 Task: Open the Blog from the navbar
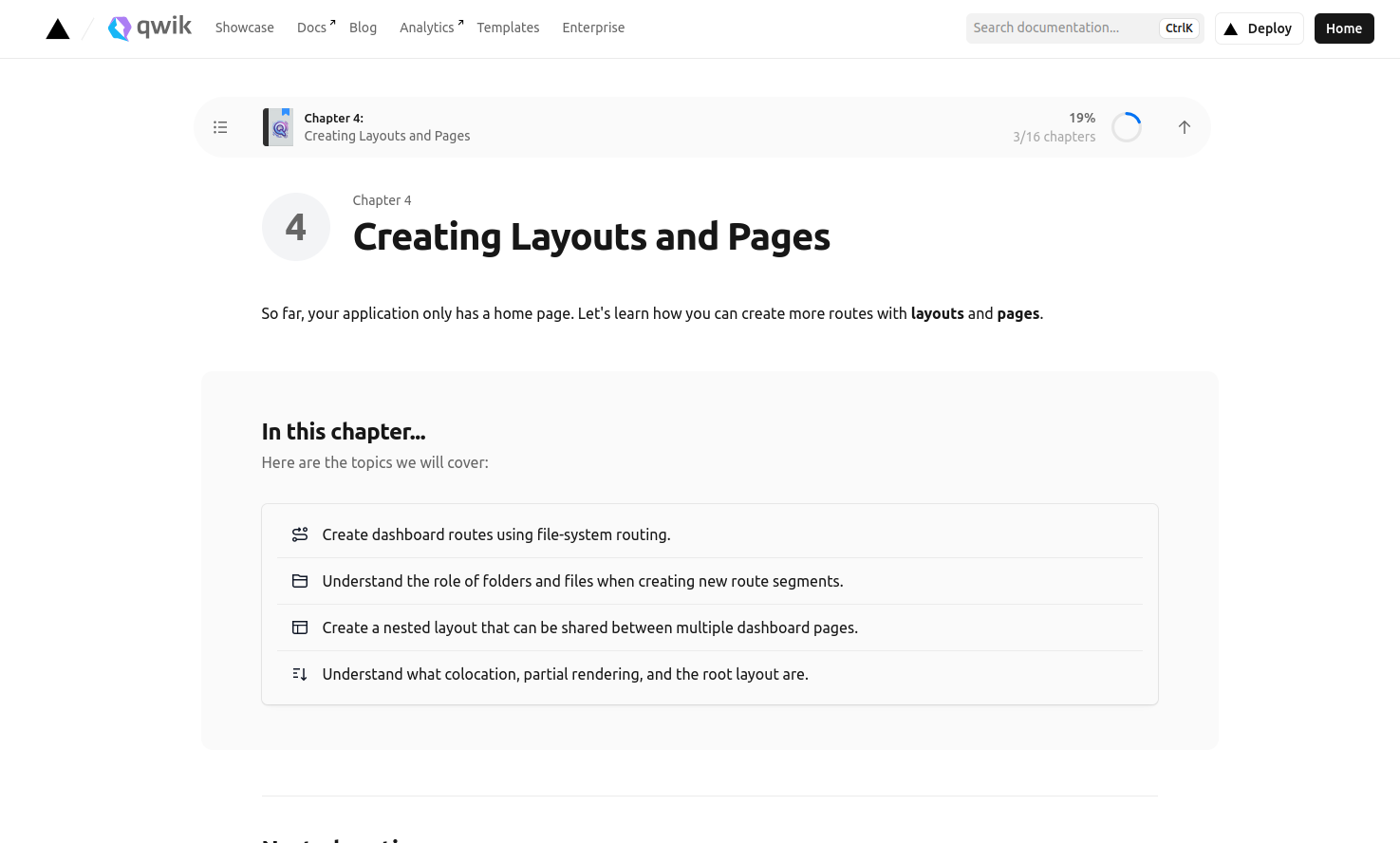(x=363, y=28)
